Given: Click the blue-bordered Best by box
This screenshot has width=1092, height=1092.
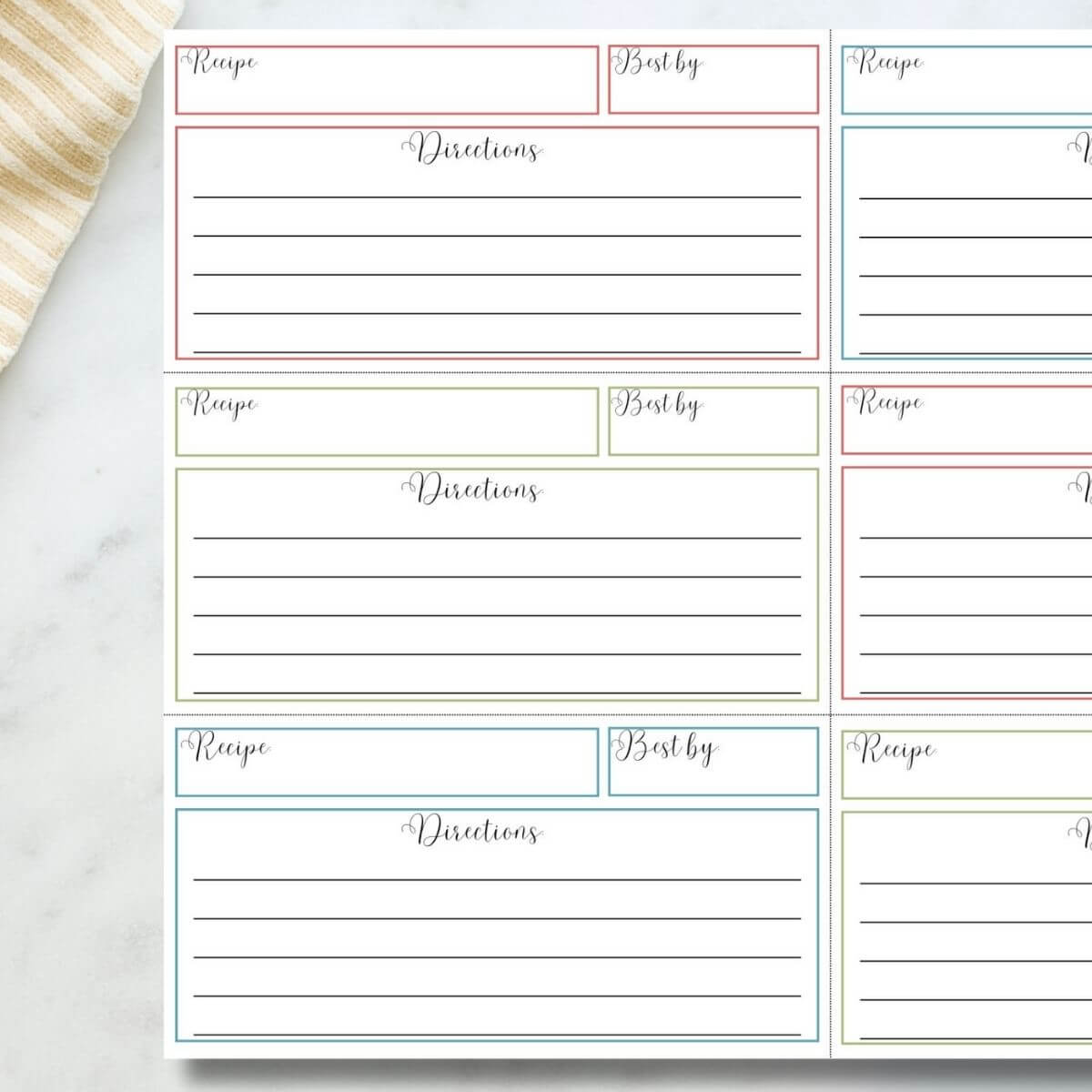Looking at the screenshot, I should click(713, 762).
